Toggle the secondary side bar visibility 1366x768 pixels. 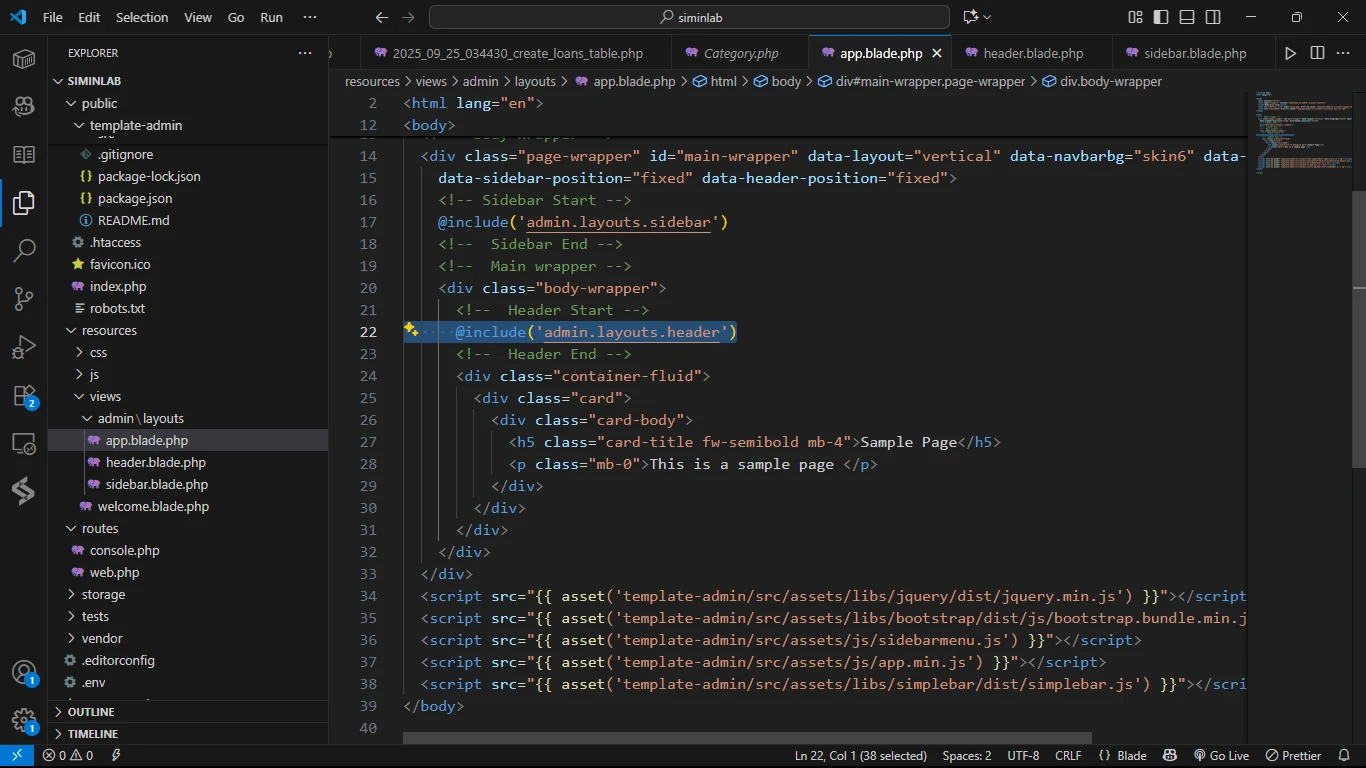[x=1213, y=17]
